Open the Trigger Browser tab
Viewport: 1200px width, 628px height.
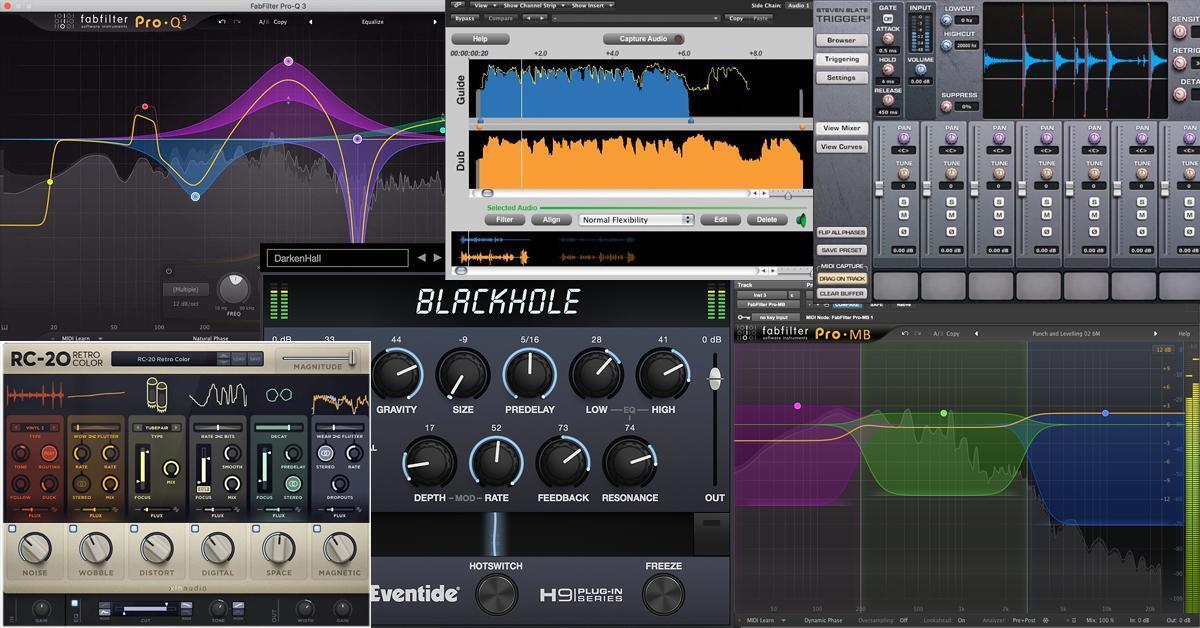[840, 40]
